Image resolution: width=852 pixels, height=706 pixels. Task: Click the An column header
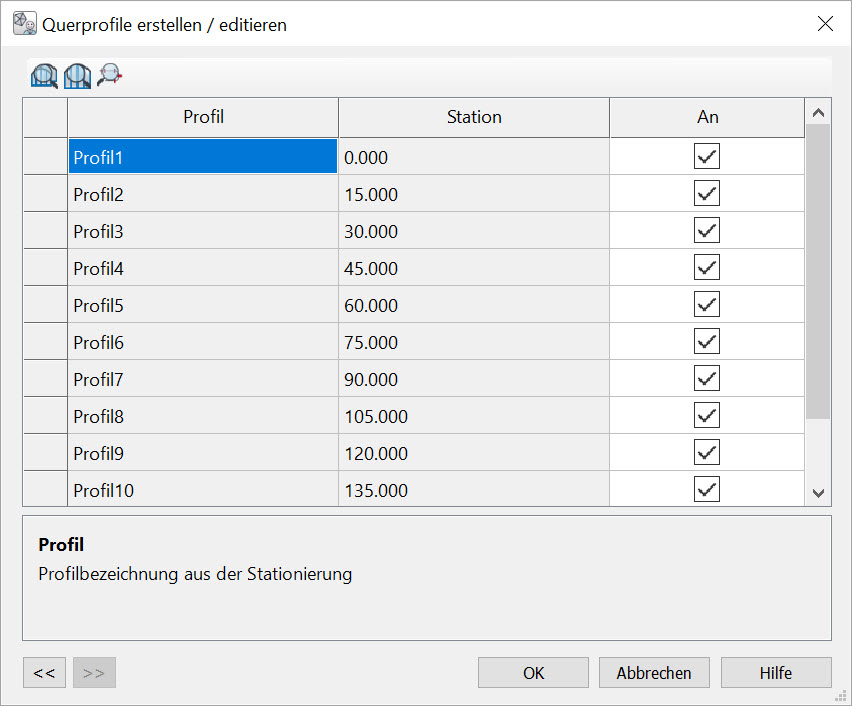pos(707,117)
